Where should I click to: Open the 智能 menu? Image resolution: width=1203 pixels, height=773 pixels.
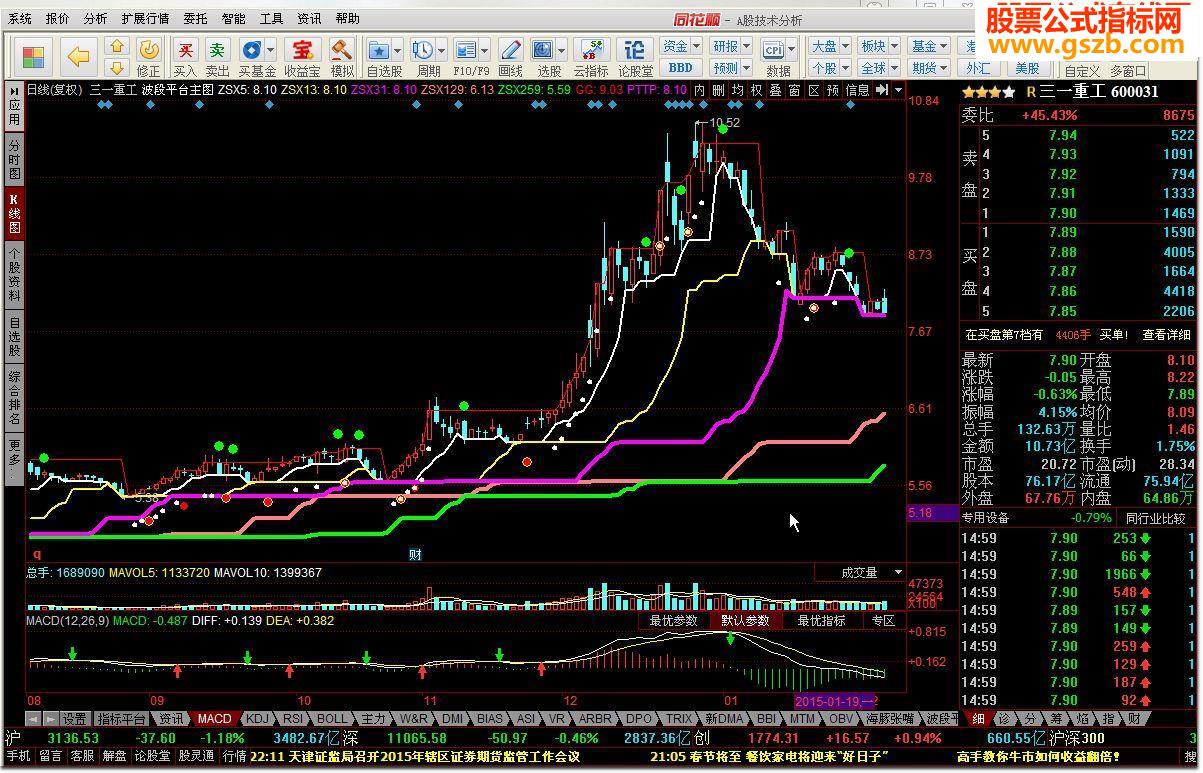point(233,18)
